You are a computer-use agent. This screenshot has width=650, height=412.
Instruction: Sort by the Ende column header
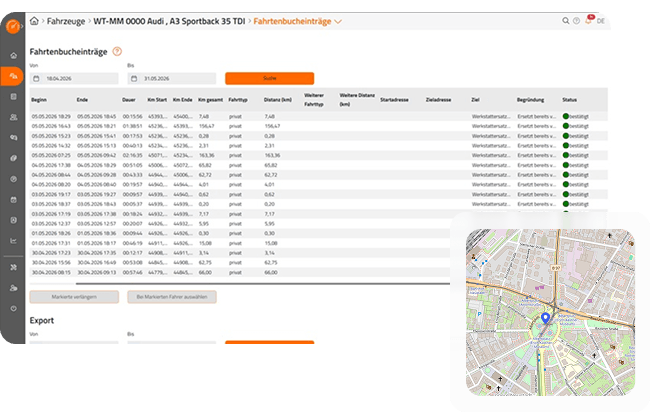click(82, 100)
